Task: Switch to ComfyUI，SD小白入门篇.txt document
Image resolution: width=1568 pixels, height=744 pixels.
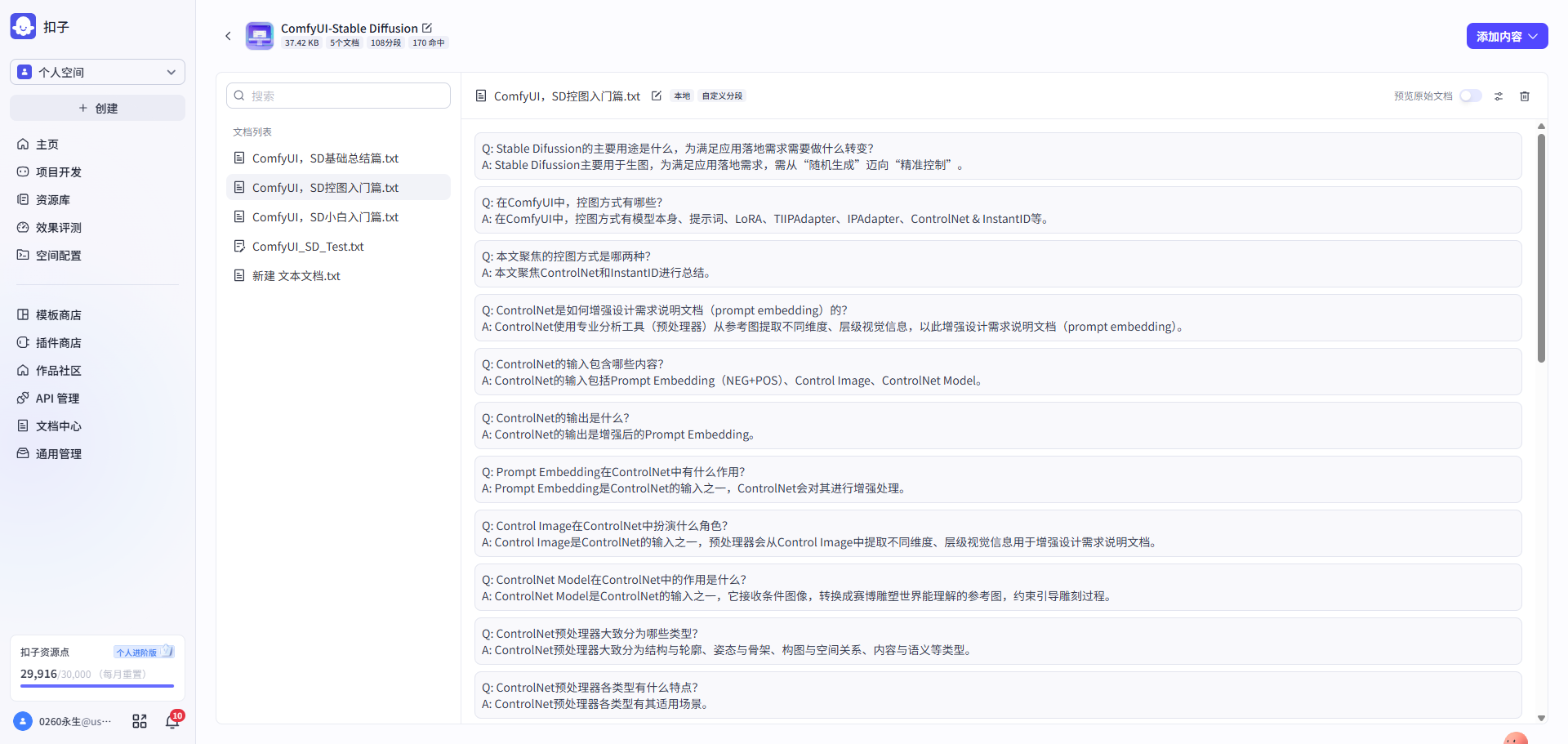Action: pos(325,216)
